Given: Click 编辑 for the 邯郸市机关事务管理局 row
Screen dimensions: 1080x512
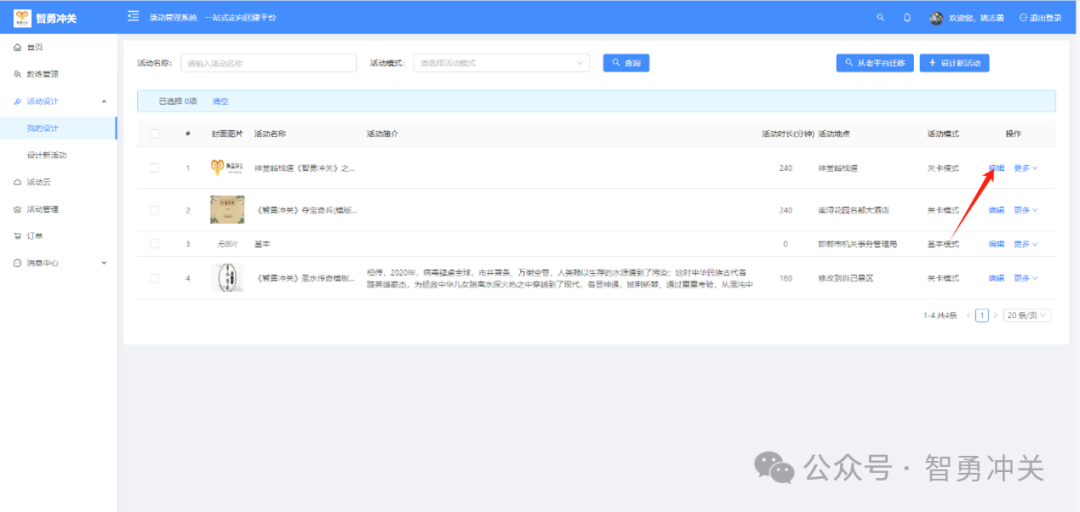Looking at the screenshot, I should tap(996, 243).
